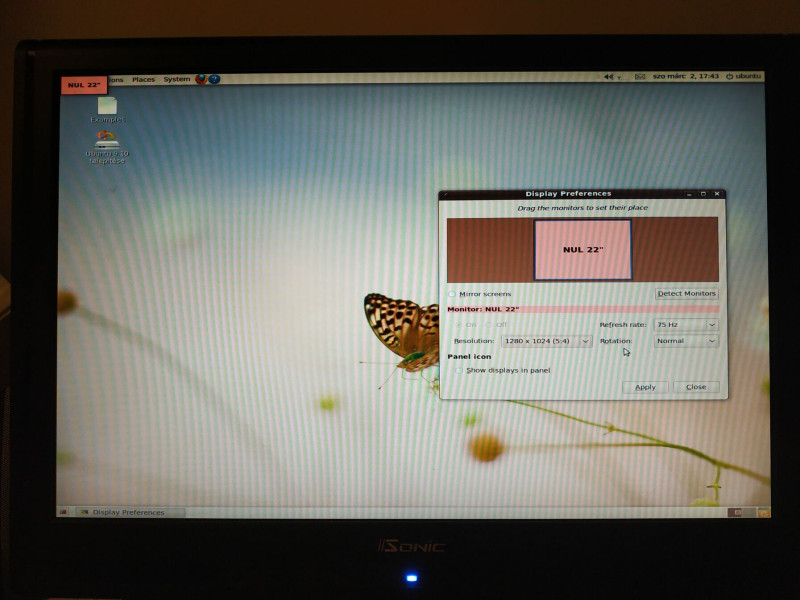The image size is (800, 600).
Task: Select the NUL 22" monitor rectangle
Action: pos(583,250)
